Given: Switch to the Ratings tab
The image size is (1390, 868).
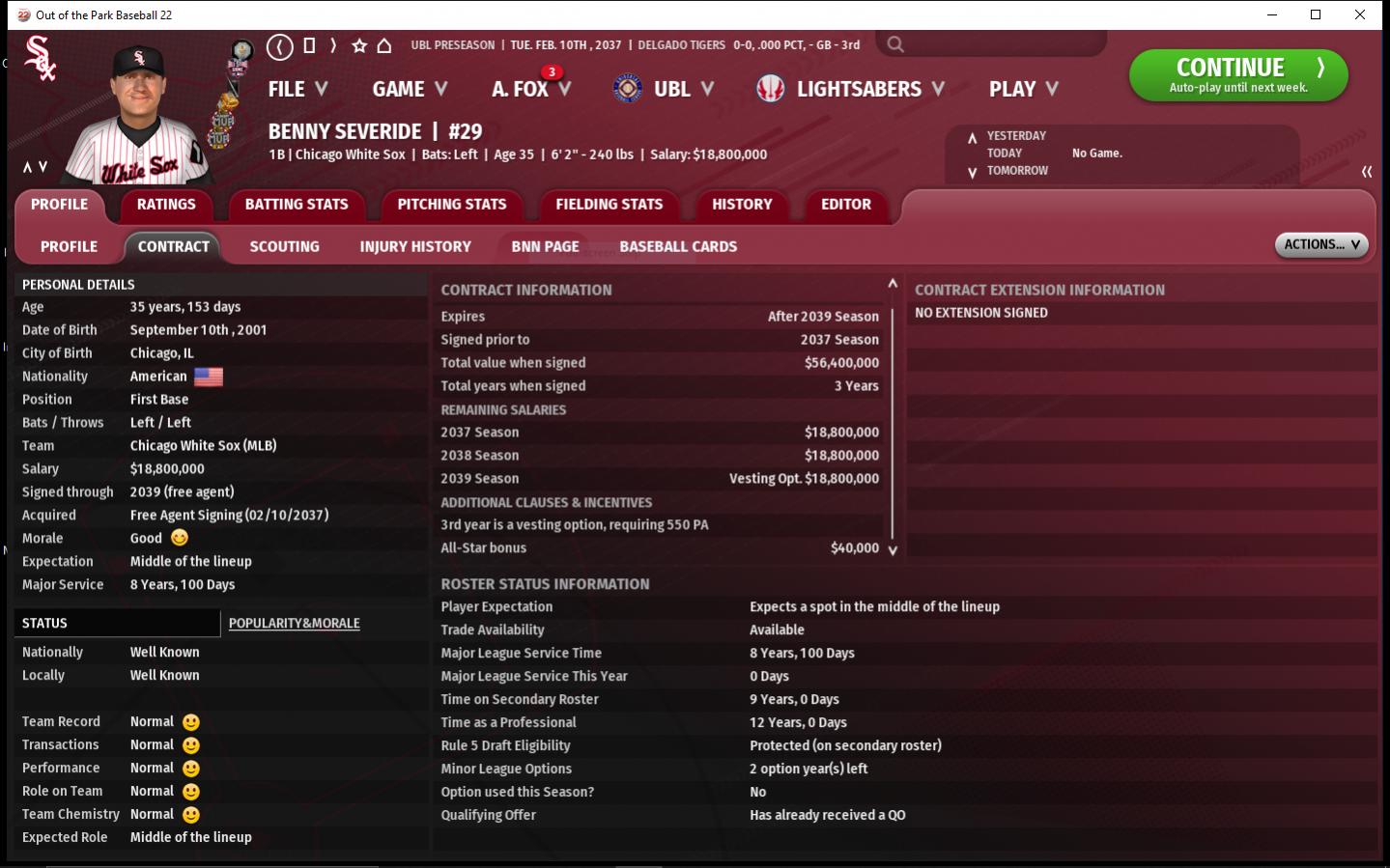Looking at the screenshot, I should 166,205.
